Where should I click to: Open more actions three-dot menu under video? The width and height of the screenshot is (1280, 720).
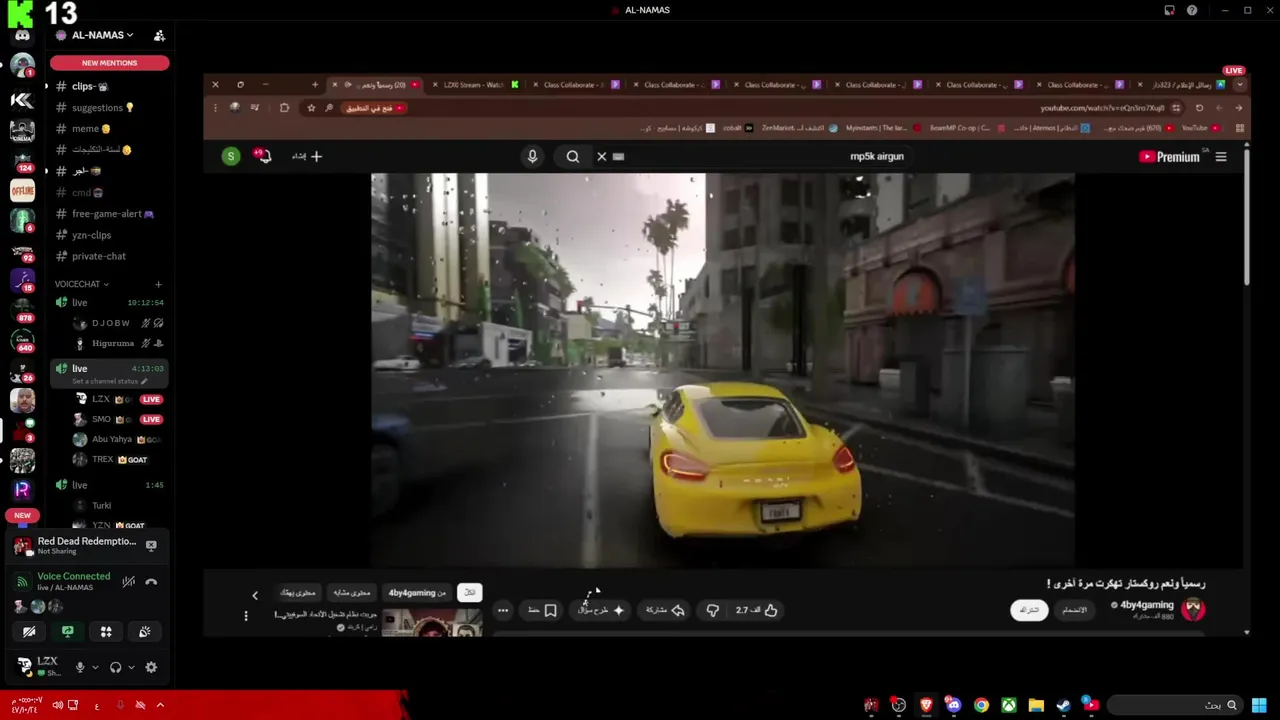503,610
